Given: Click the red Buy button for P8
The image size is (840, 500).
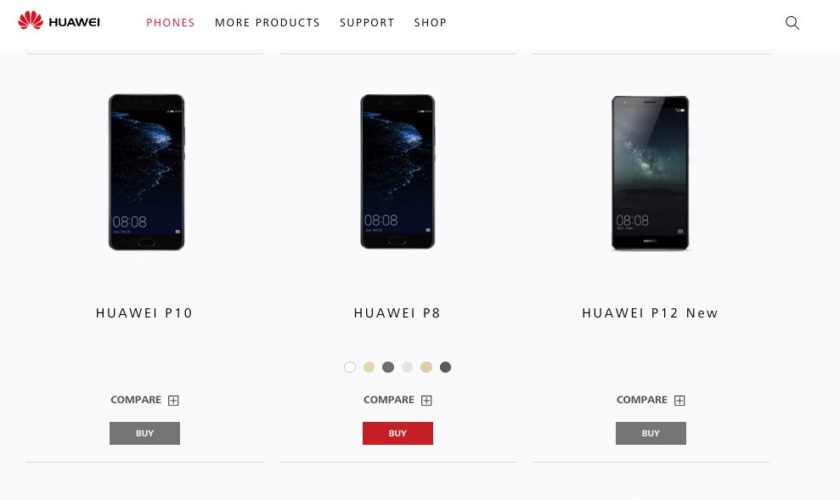Looking at the screenshot, I should [x=398, y=433].
